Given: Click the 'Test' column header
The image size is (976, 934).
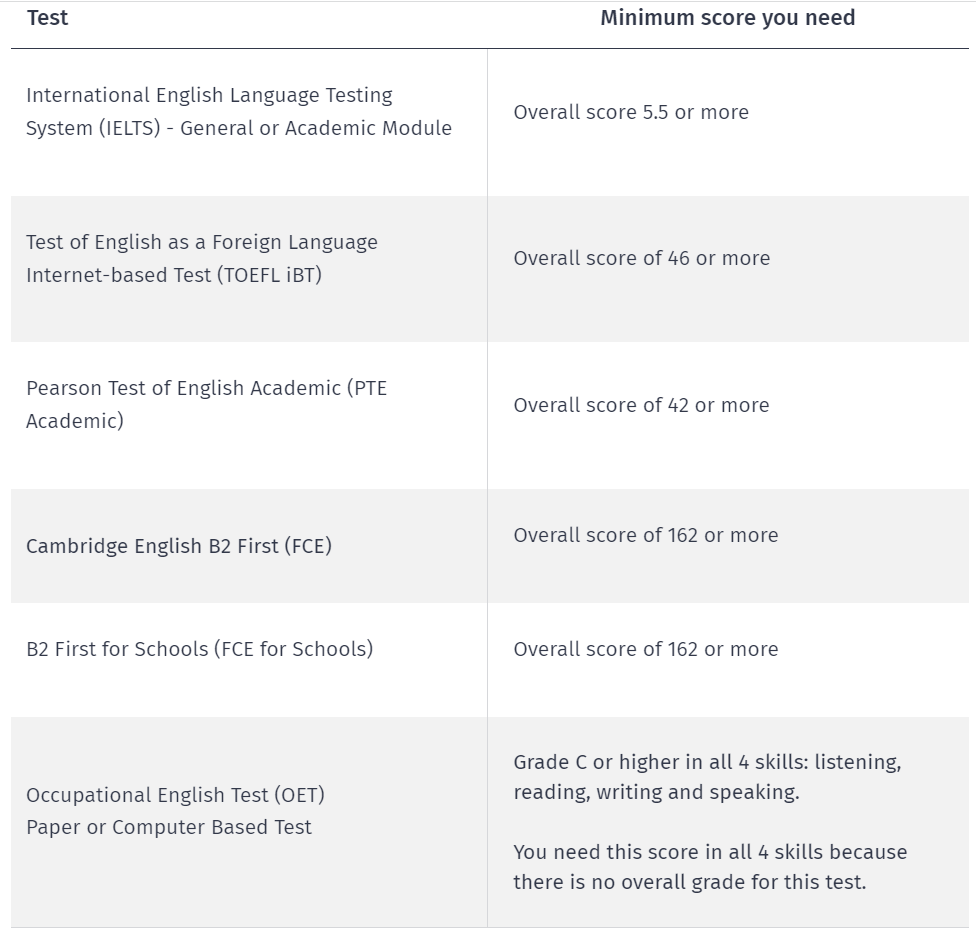Looking at the screenshot, I should click(47, 18).
